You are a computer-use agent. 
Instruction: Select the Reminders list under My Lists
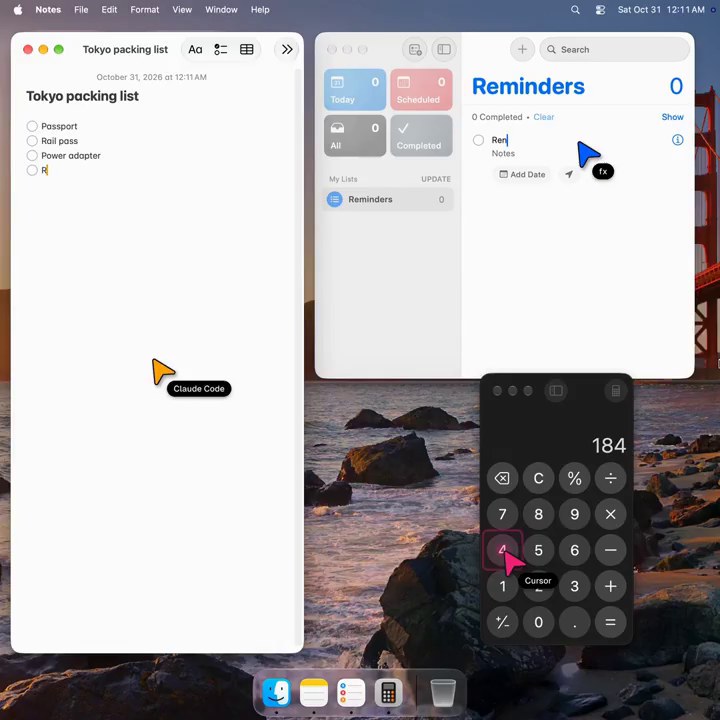click(x=388, y=199)
